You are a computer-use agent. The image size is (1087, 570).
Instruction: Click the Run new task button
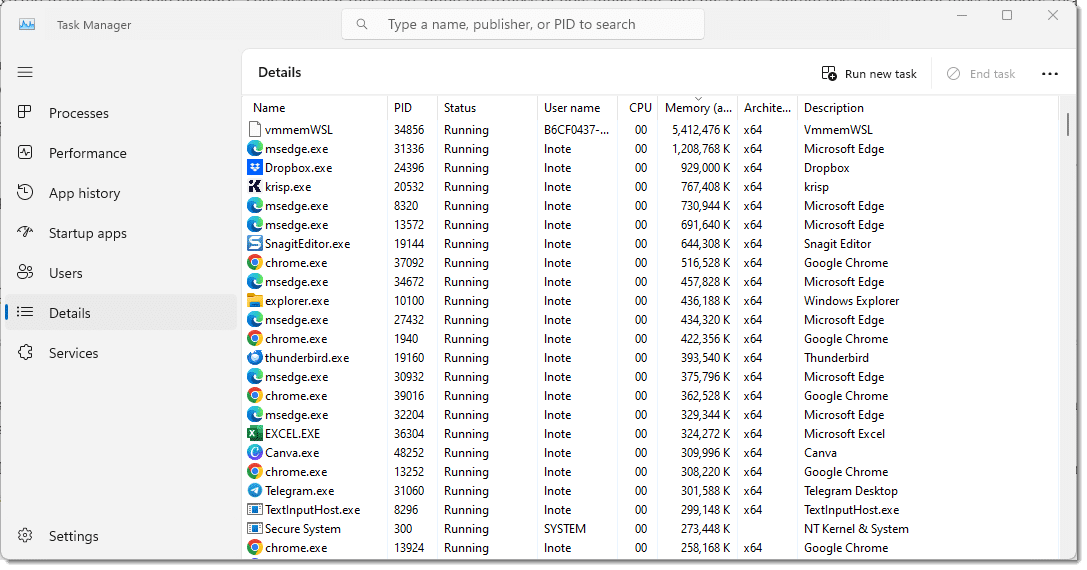(869, 74)
